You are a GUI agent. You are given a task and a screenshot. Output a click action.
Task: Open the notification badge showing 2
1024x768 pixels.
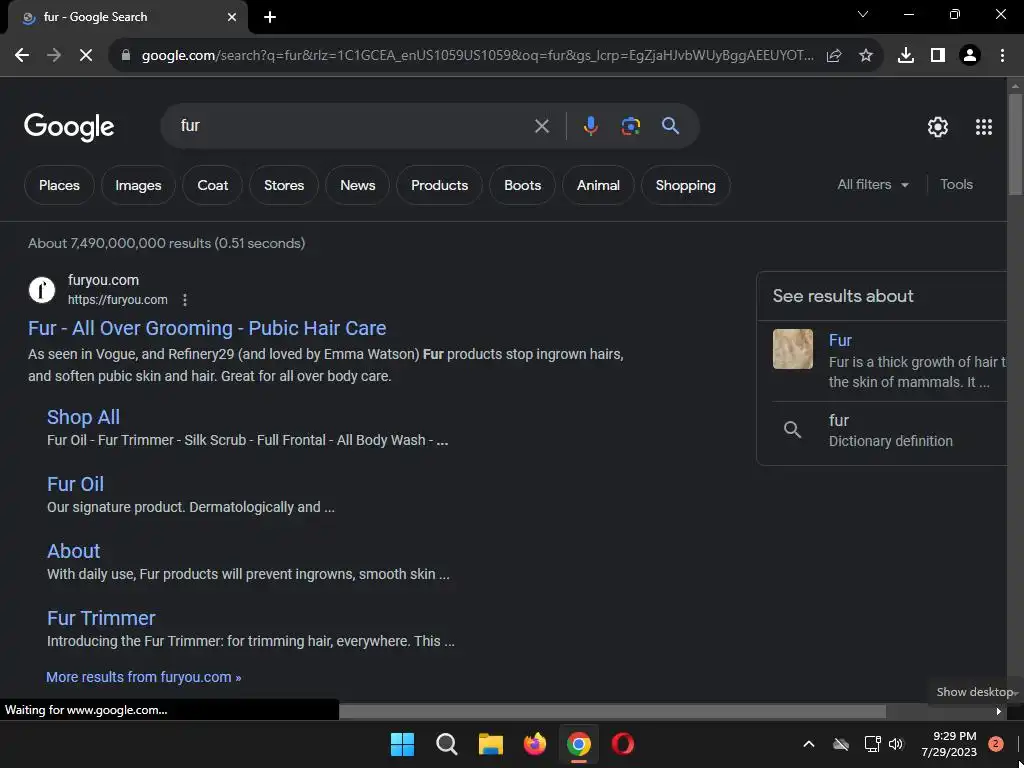tap(996, 744)
